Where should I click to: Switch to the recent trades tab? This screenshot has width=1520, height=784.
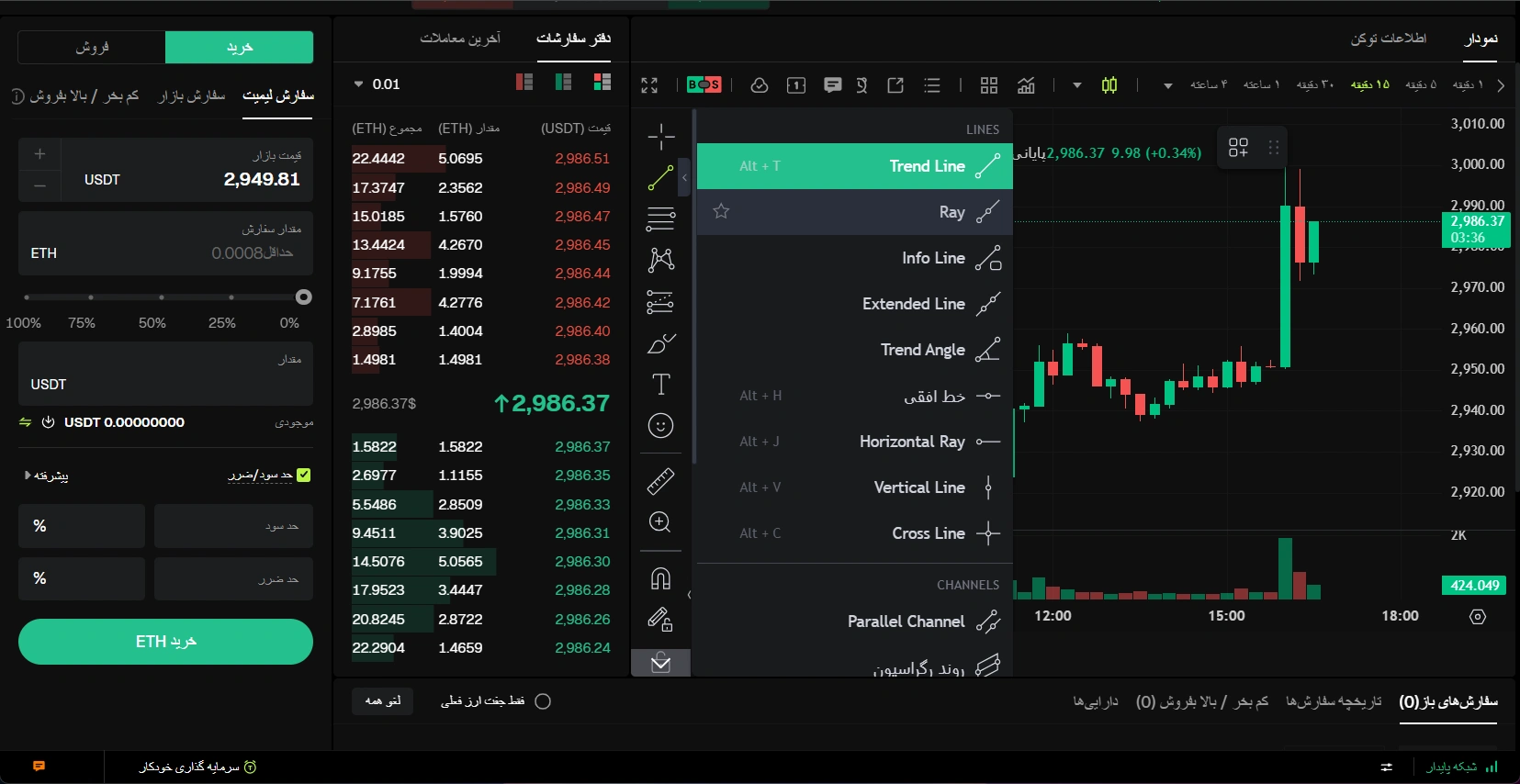(x=460, y=39)
